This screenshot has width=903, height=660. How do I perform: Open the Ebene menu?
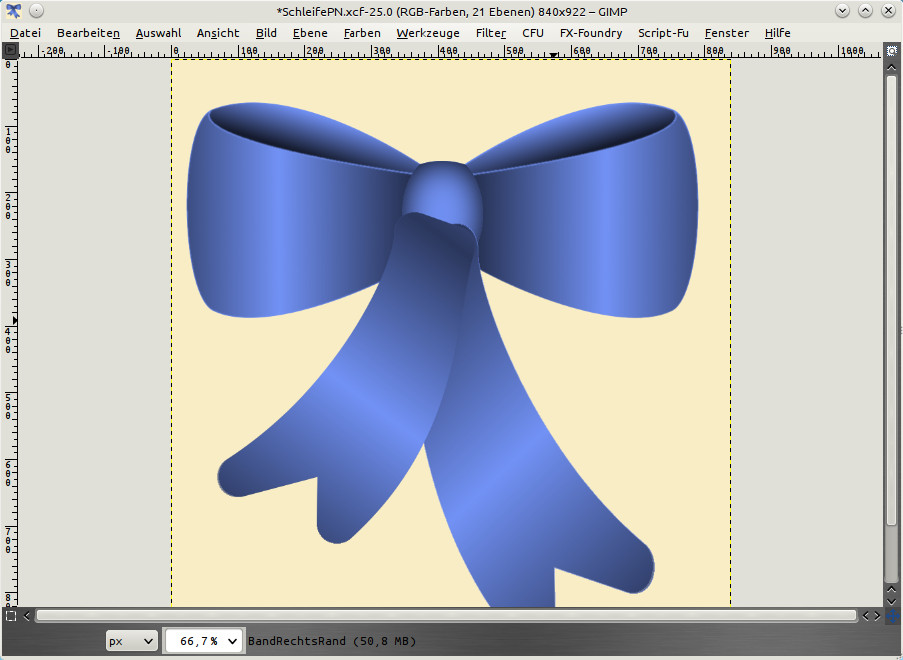tap(310, 33)
